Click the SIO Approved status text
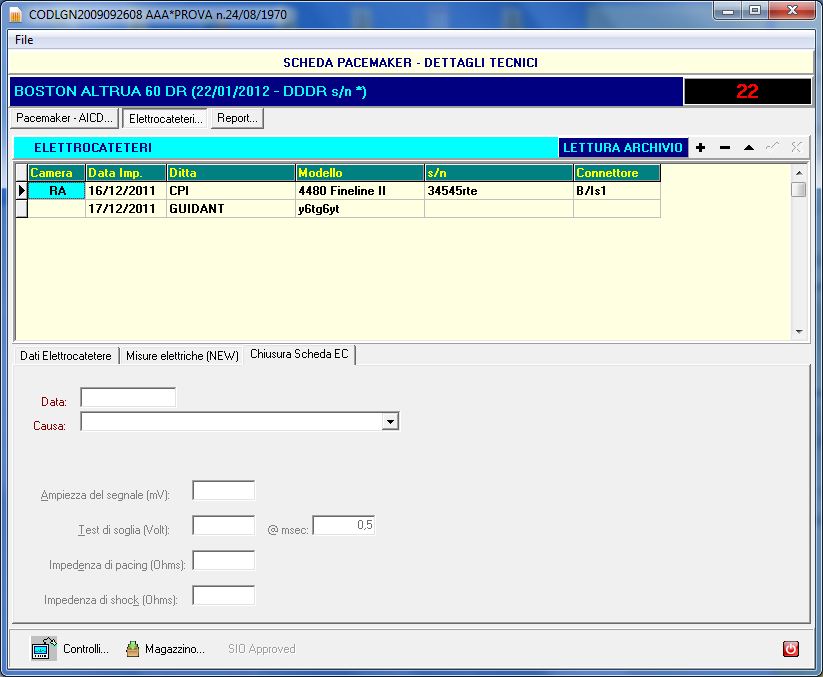Viewport: 823px width, 677px height. [261, 649]
